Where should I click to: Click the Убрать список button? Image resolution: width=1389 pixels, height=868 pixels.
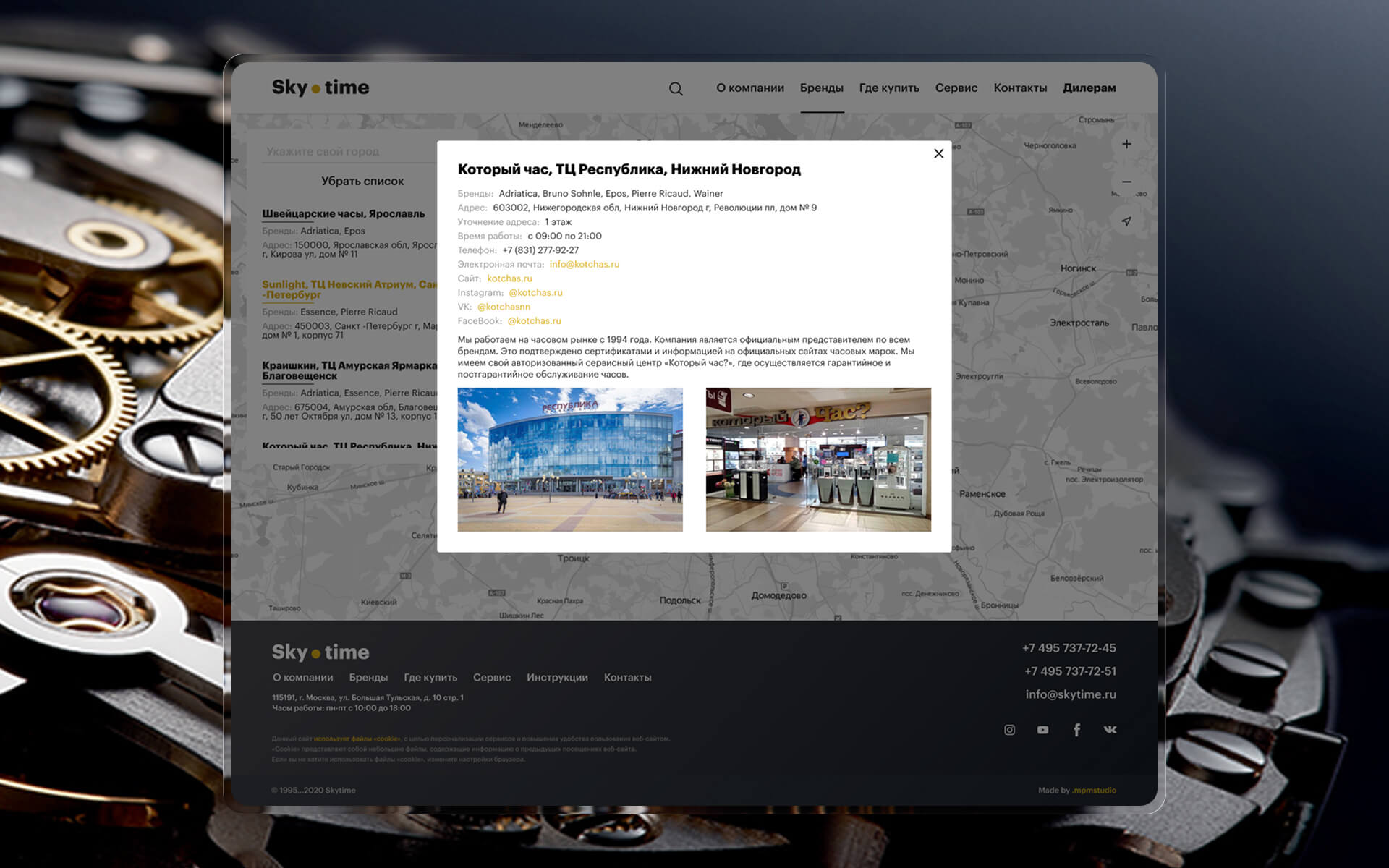pos(362,181)
